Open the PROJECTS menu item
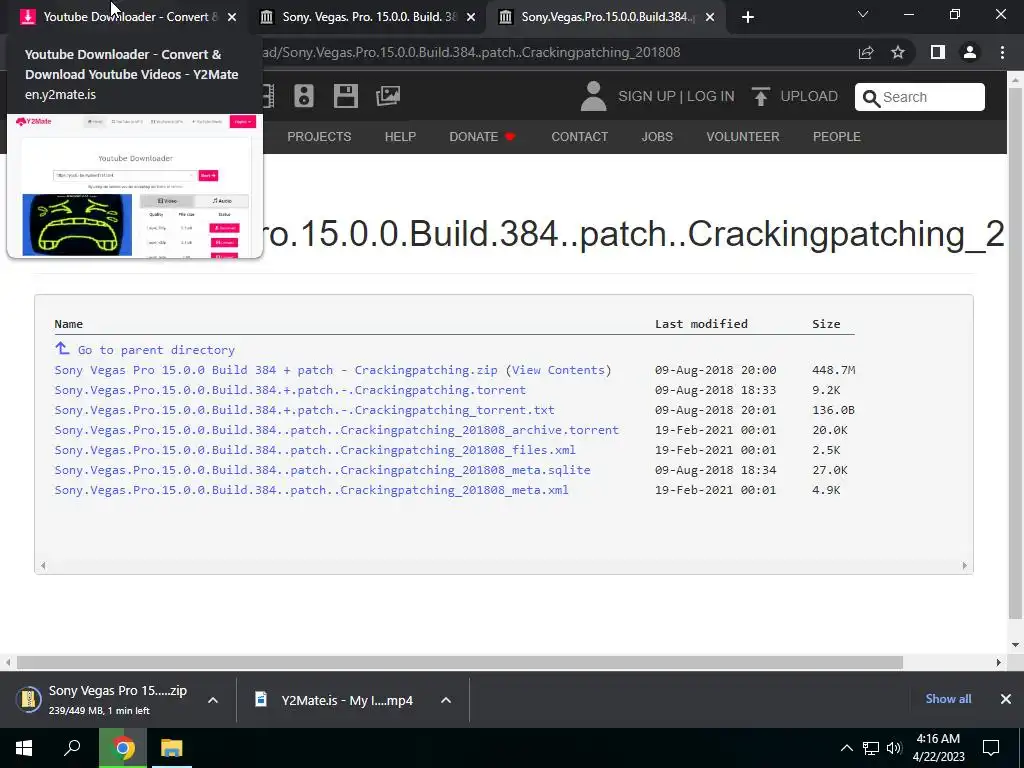This screenshot has width=1024, height=768. 319,136
